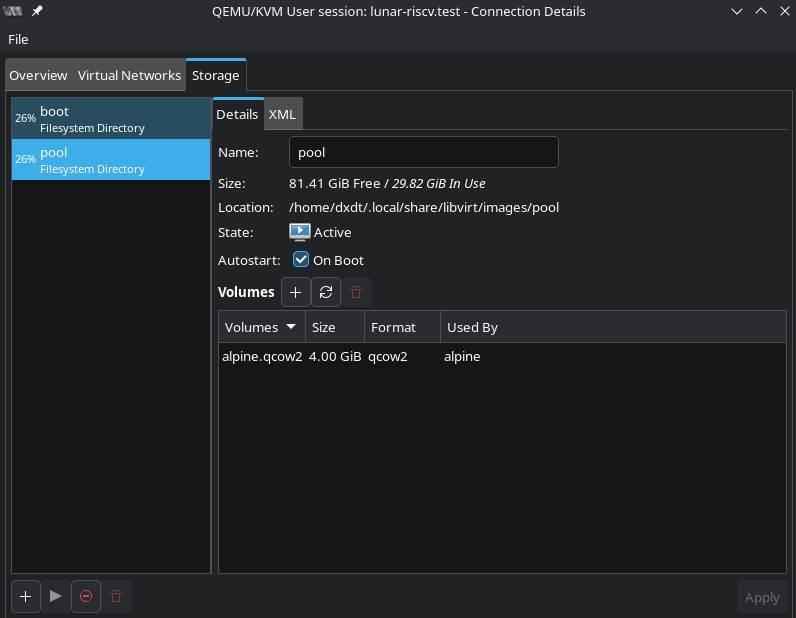The width and height of the screenshot is (796, 618).
Task: Select the boot storage pool
Action: 111,119
